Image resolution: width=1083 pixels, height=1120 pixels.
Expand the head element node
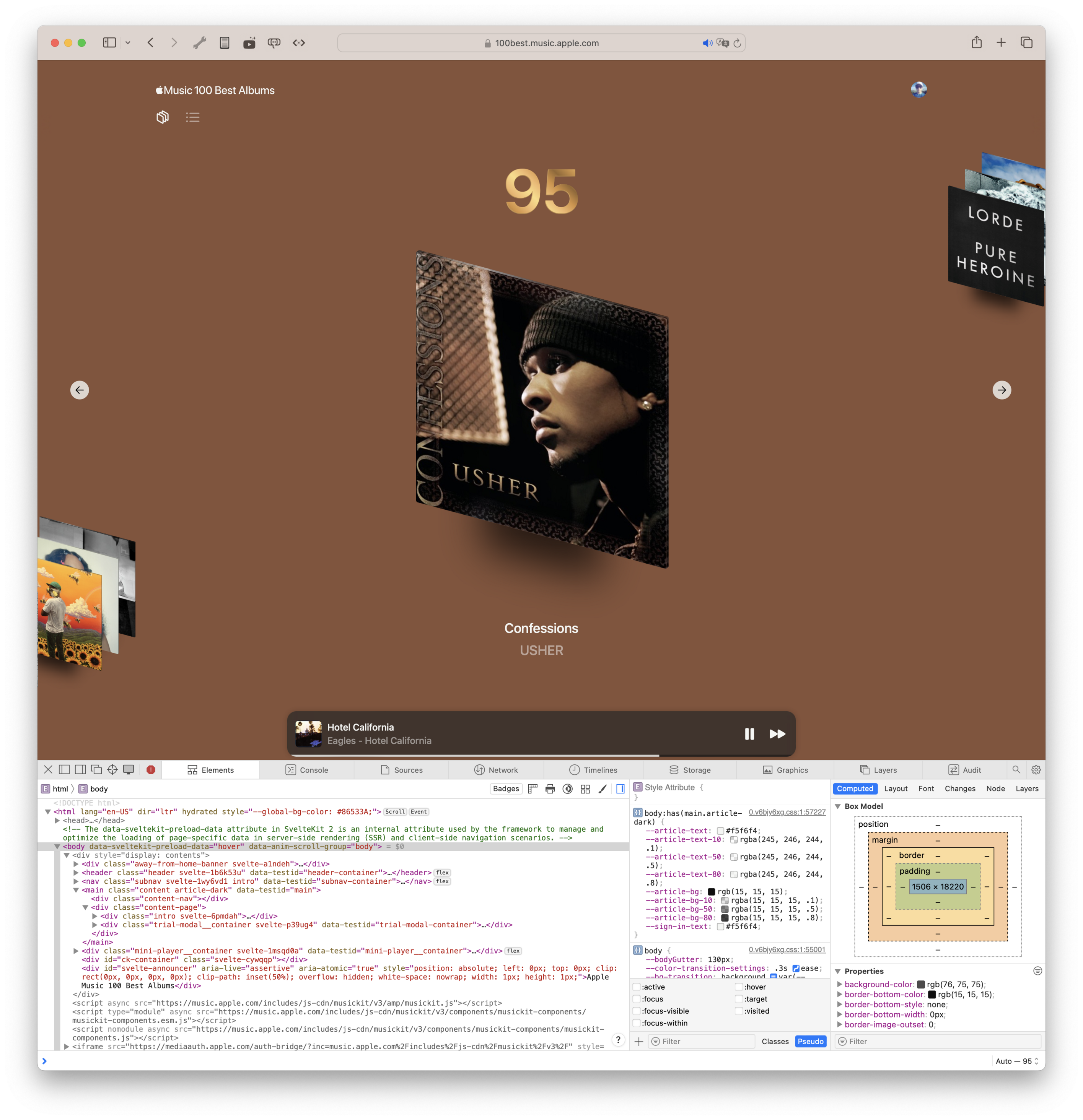[x=57, y=820]
